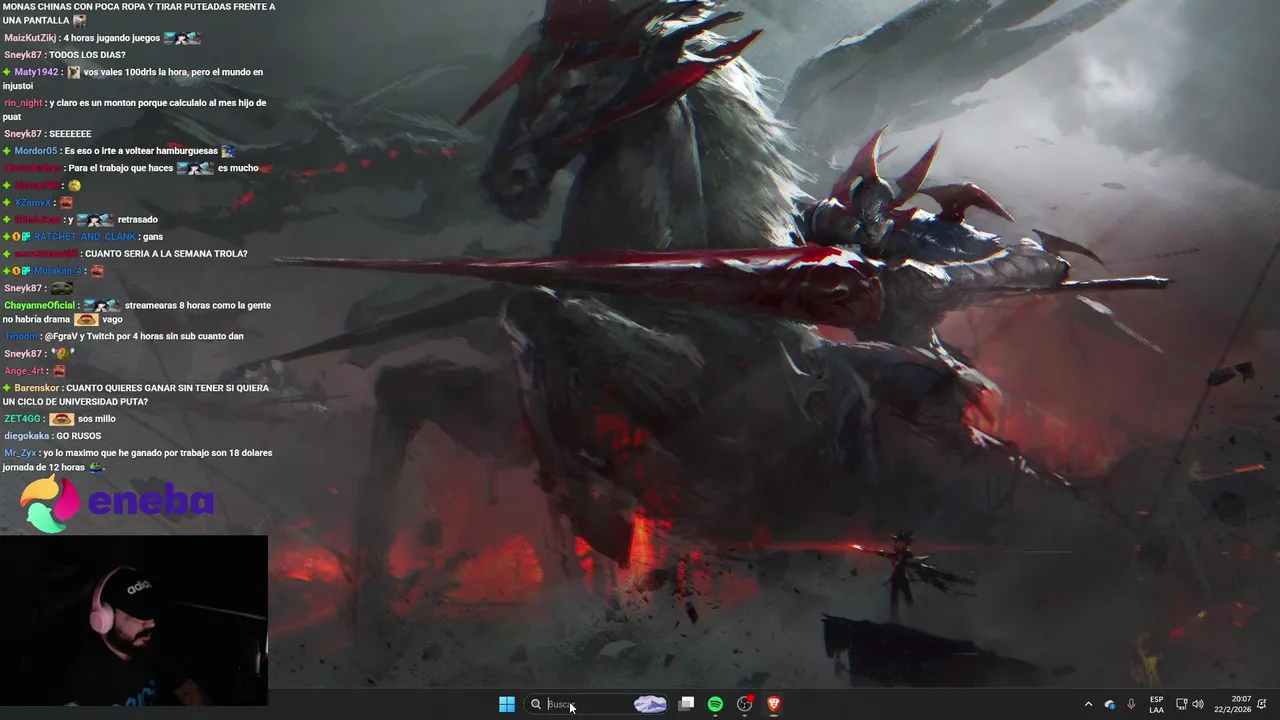Screen dimensions: 1280x720
Task: Click the eneba sponsor logo
Action: pos(118,503)
